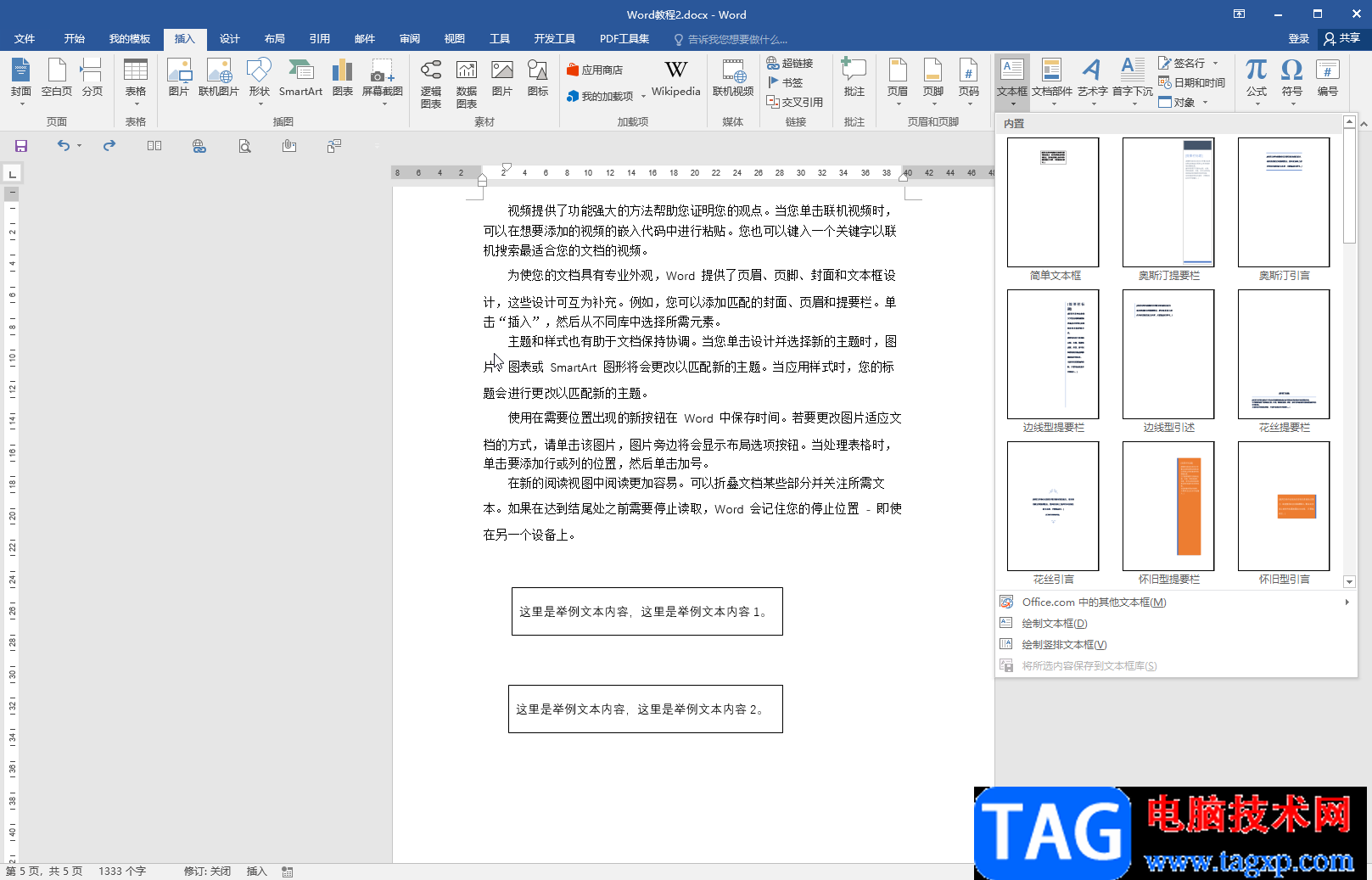Click the Tell Me search box
The height and width of the screenshot is (880, 1372).
(731, 39)
